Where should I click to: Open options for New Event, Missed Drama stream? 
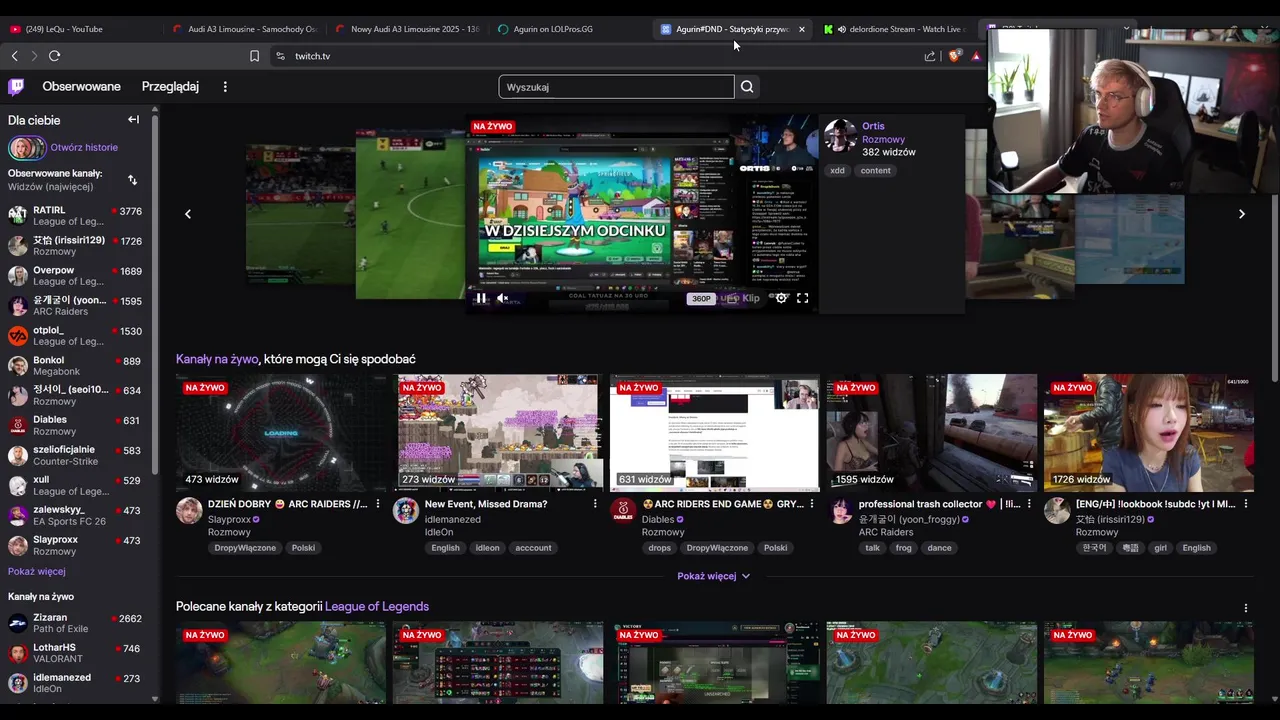595,504
